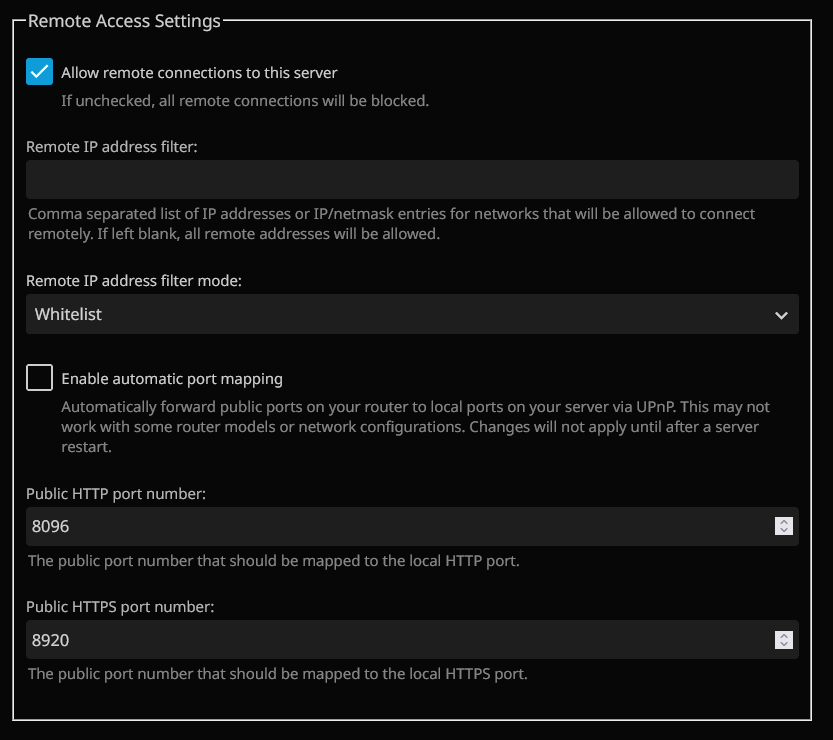Click inside the Remote IP address filter field
This screenshot has width=833, height=740.
click(412, 180)
